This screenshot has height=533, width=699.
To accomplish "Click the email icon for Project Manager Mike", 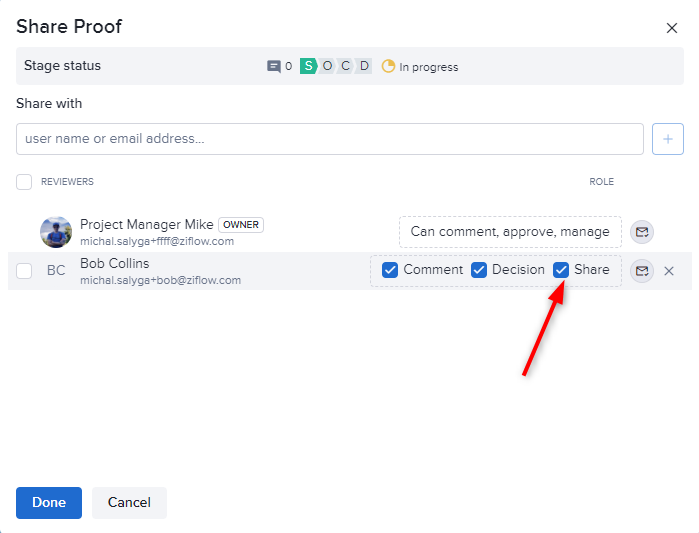I will pyautogui.click(x=642, y=232).
